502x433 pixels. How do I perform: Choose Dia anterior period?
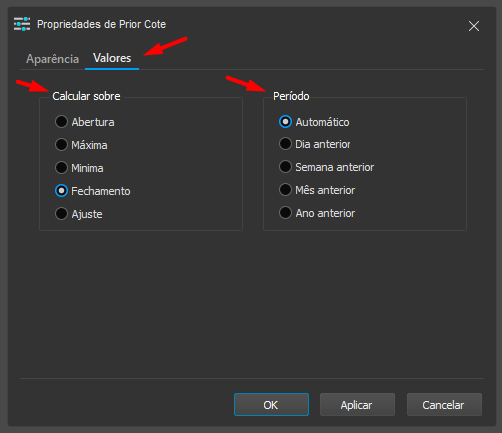tap(314, 144)
